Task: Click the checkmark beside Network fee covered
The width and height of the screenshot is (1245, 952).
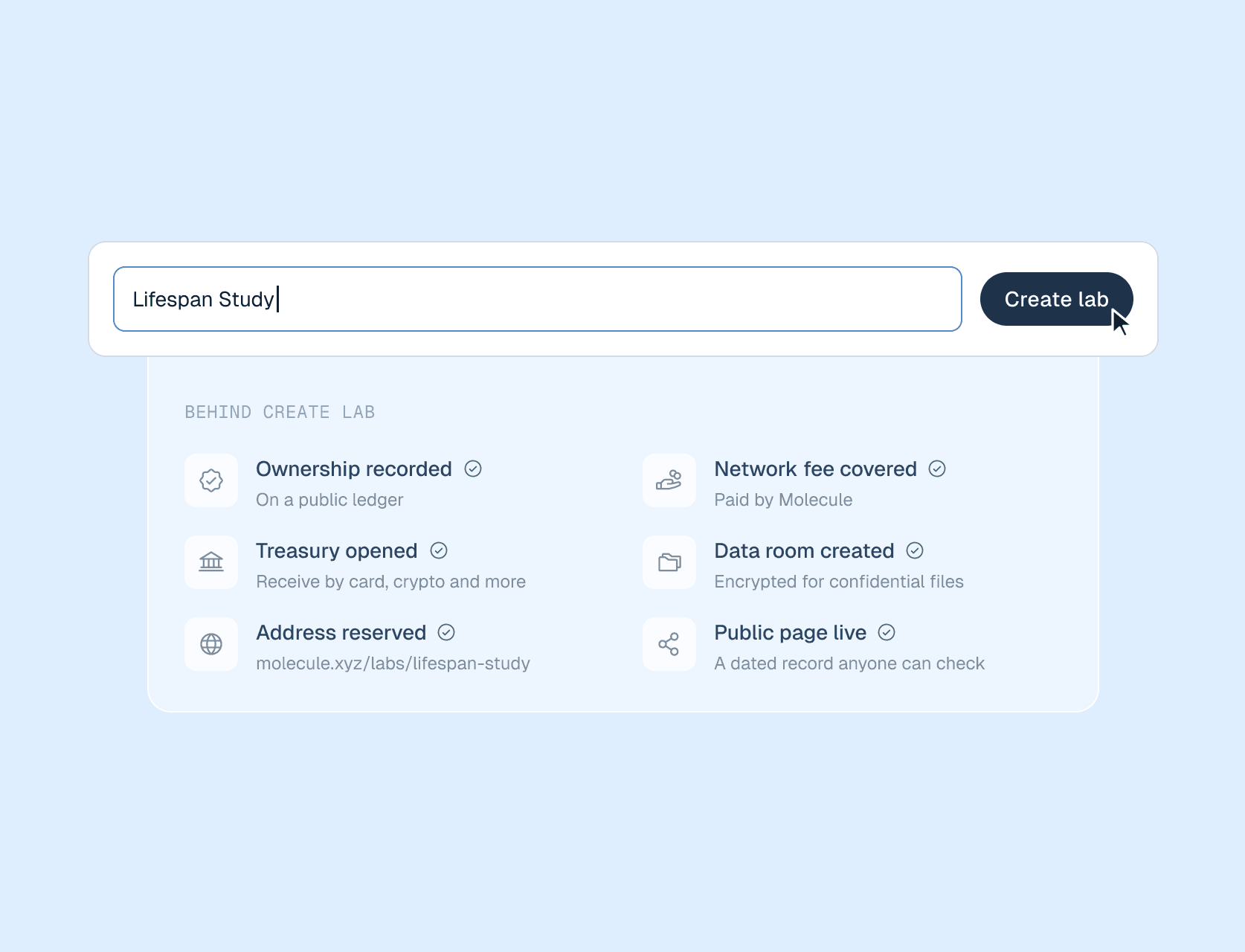Action: pyautogui.click(x=937, y=469)
